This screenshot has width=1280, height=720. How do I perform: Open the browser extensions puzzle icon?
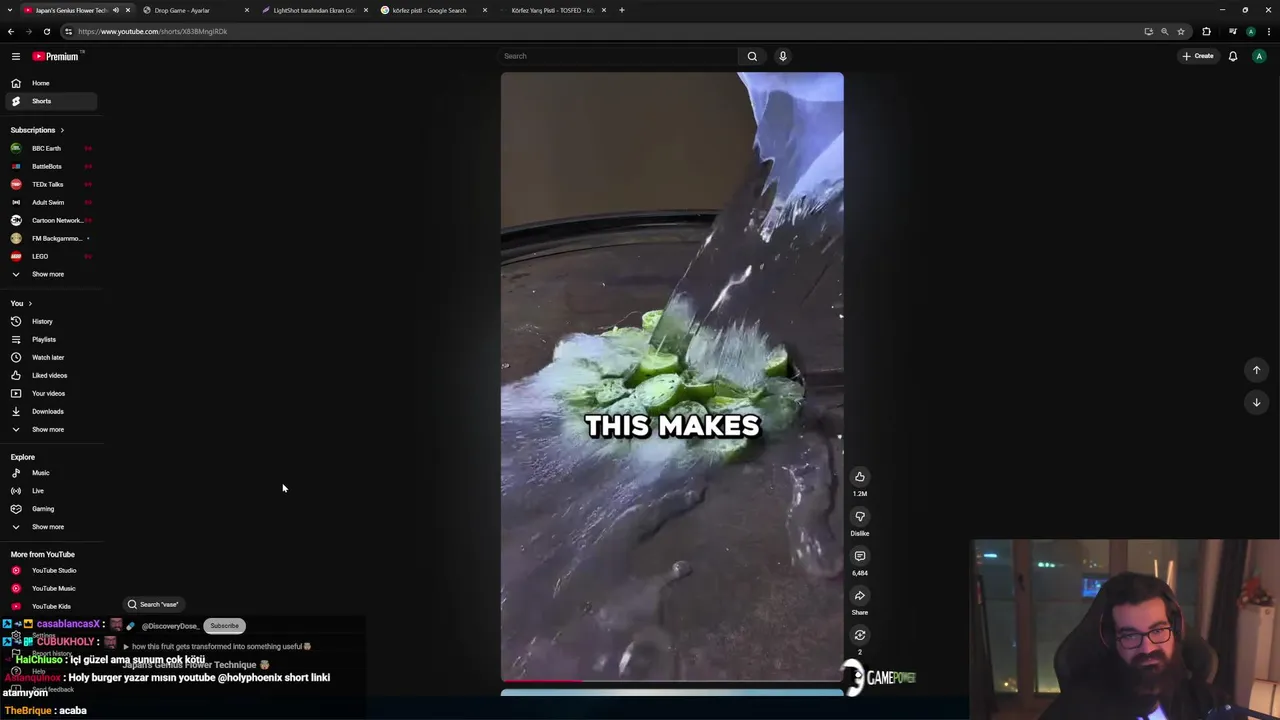click(1206, 31)
